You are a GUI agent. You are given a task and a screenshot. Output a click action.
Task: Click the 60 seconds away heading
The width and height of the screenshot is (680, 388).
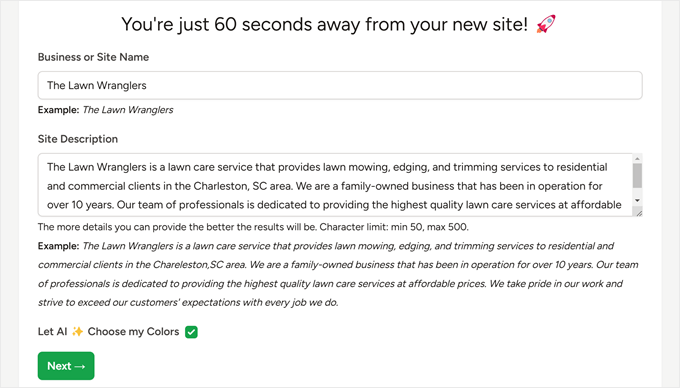pos(324,24)
